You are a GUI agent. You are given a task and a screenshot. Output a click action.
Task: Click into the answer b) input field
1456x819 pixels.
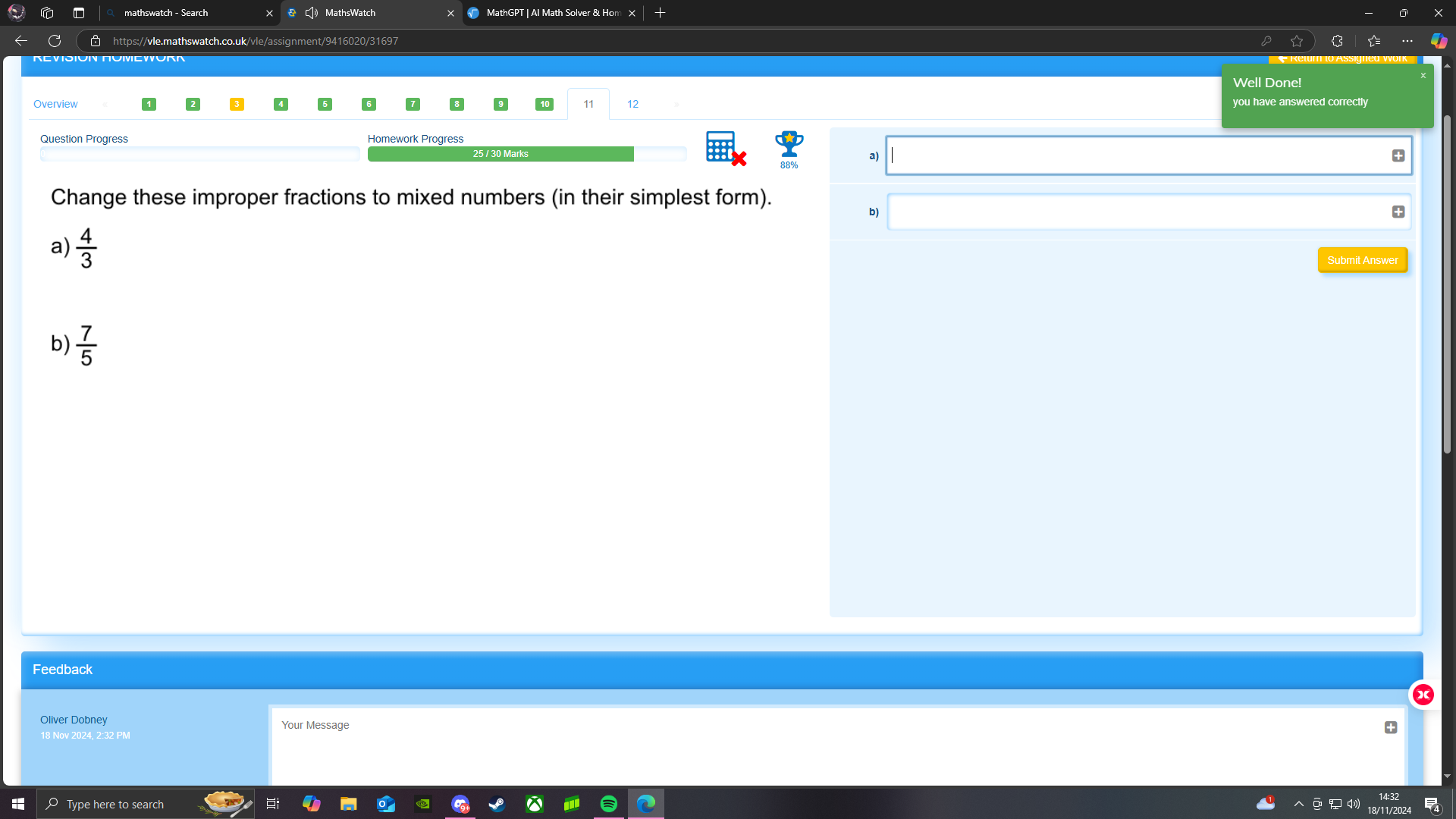(1149, 212)
